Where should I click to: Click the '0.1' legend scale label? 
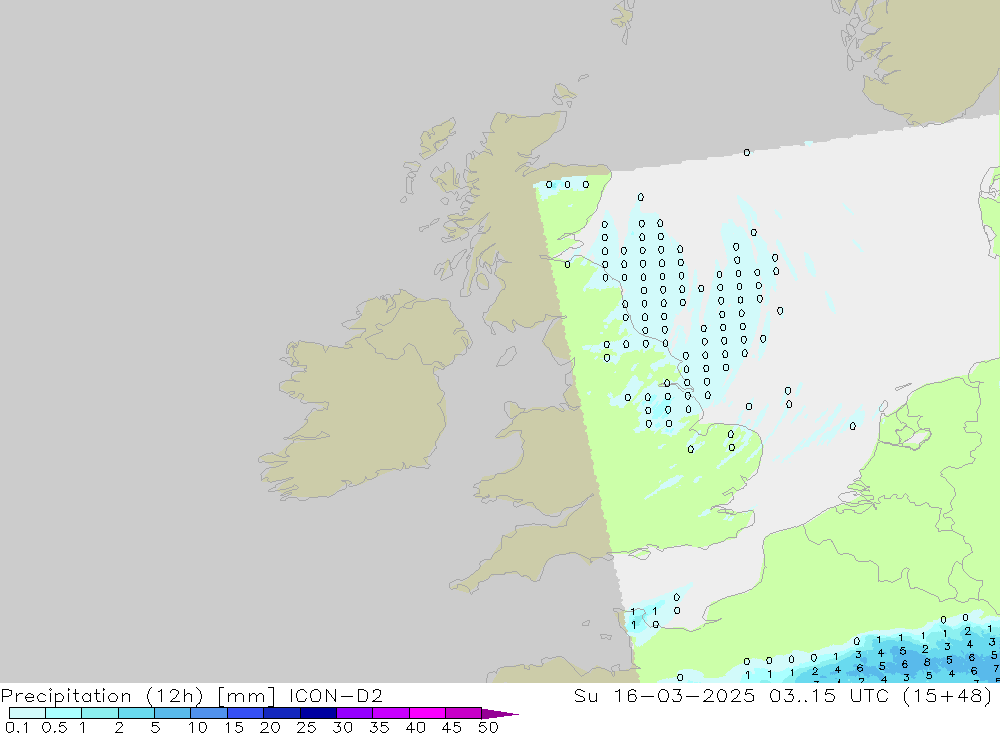pyautogui.click(x=17, y=727)
